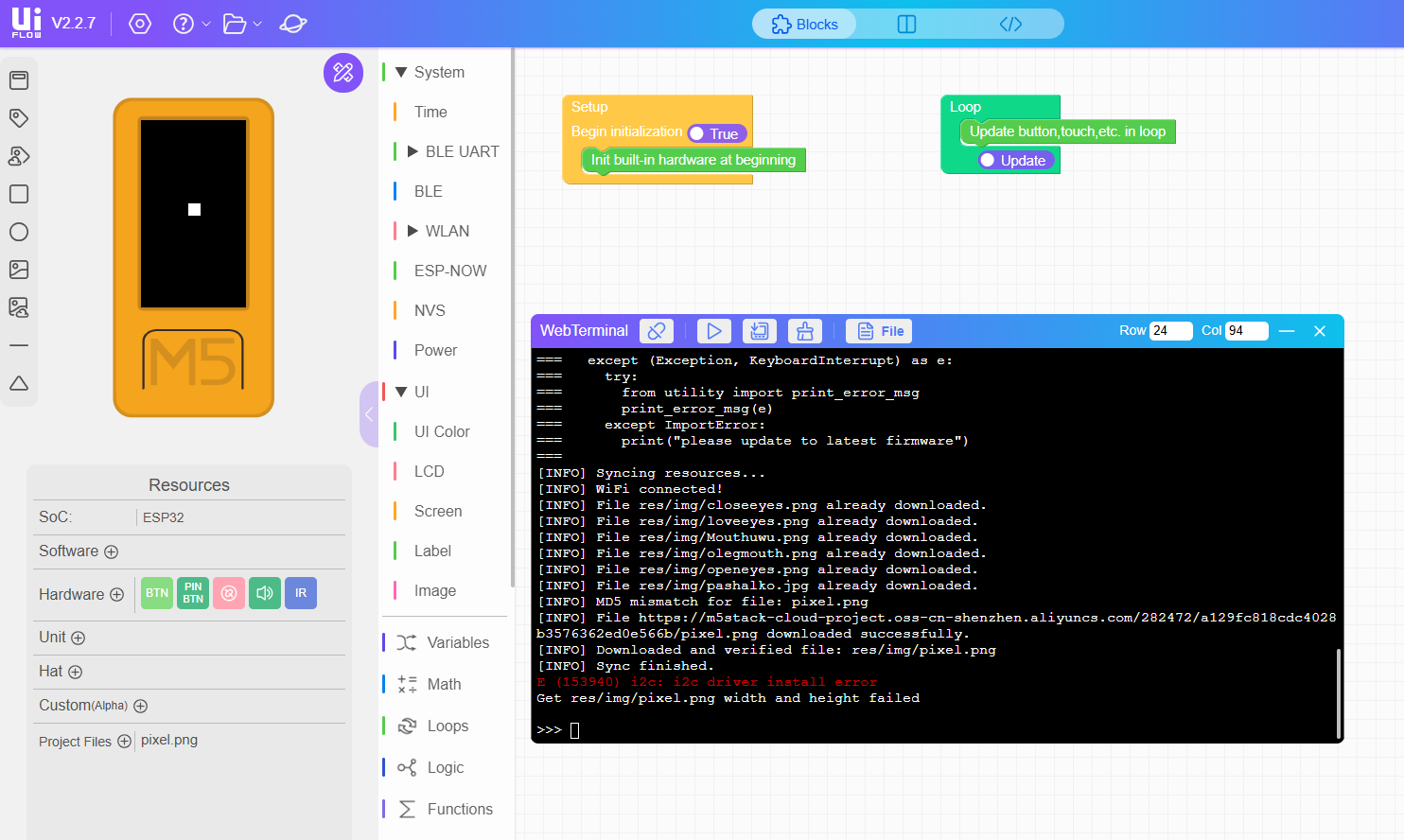Toggle the Begin initialization True switch

[717, 134]
